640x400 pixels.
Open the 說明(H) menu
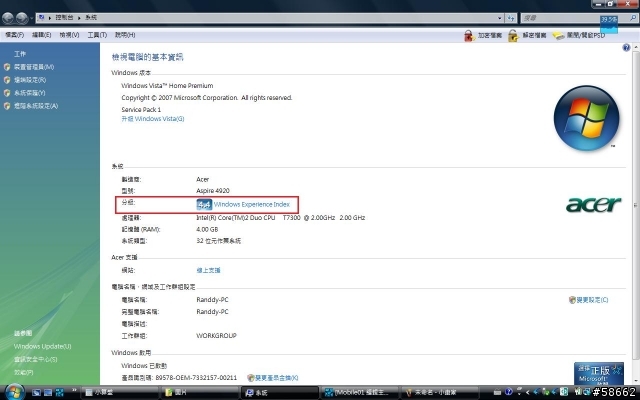click(x=125, y=35)
